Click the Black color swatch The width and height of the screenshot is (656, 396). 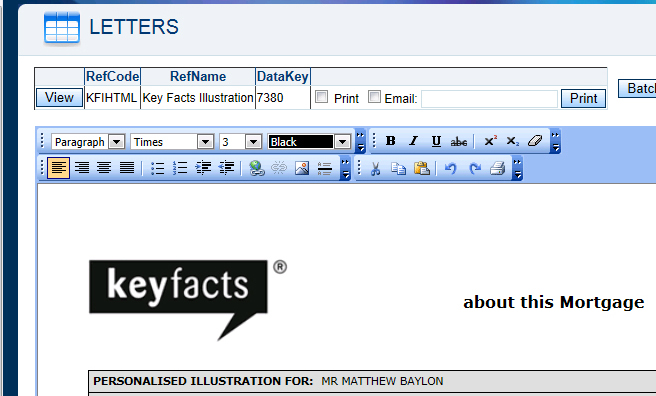301,142
